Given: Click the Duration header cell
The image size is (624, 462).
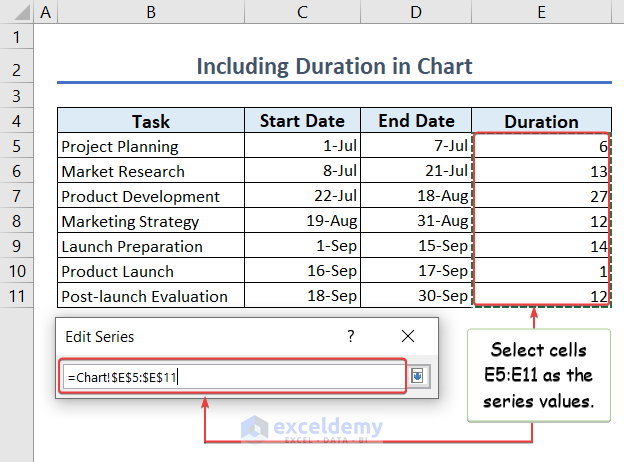Looking at the screenshot, I should click(x=541, y=121).
